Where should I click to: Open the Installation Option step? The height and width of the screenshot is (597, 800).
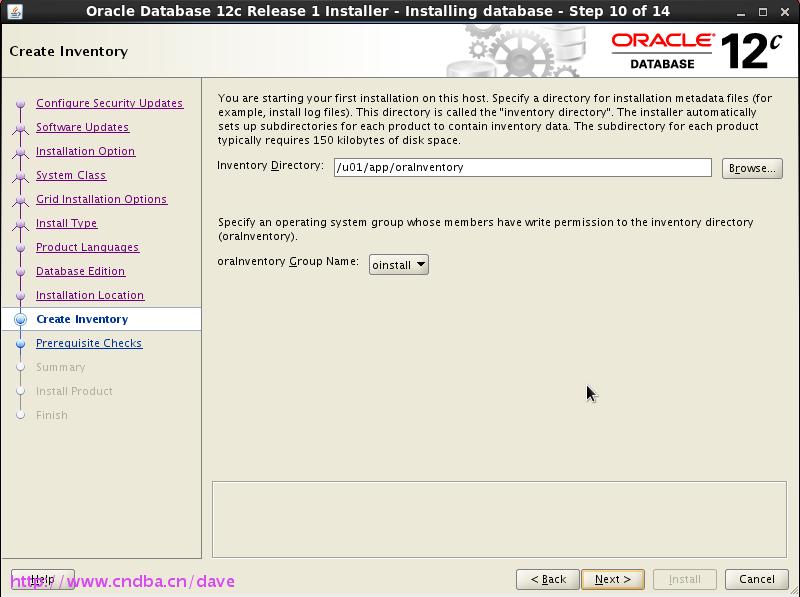[86, 151]
